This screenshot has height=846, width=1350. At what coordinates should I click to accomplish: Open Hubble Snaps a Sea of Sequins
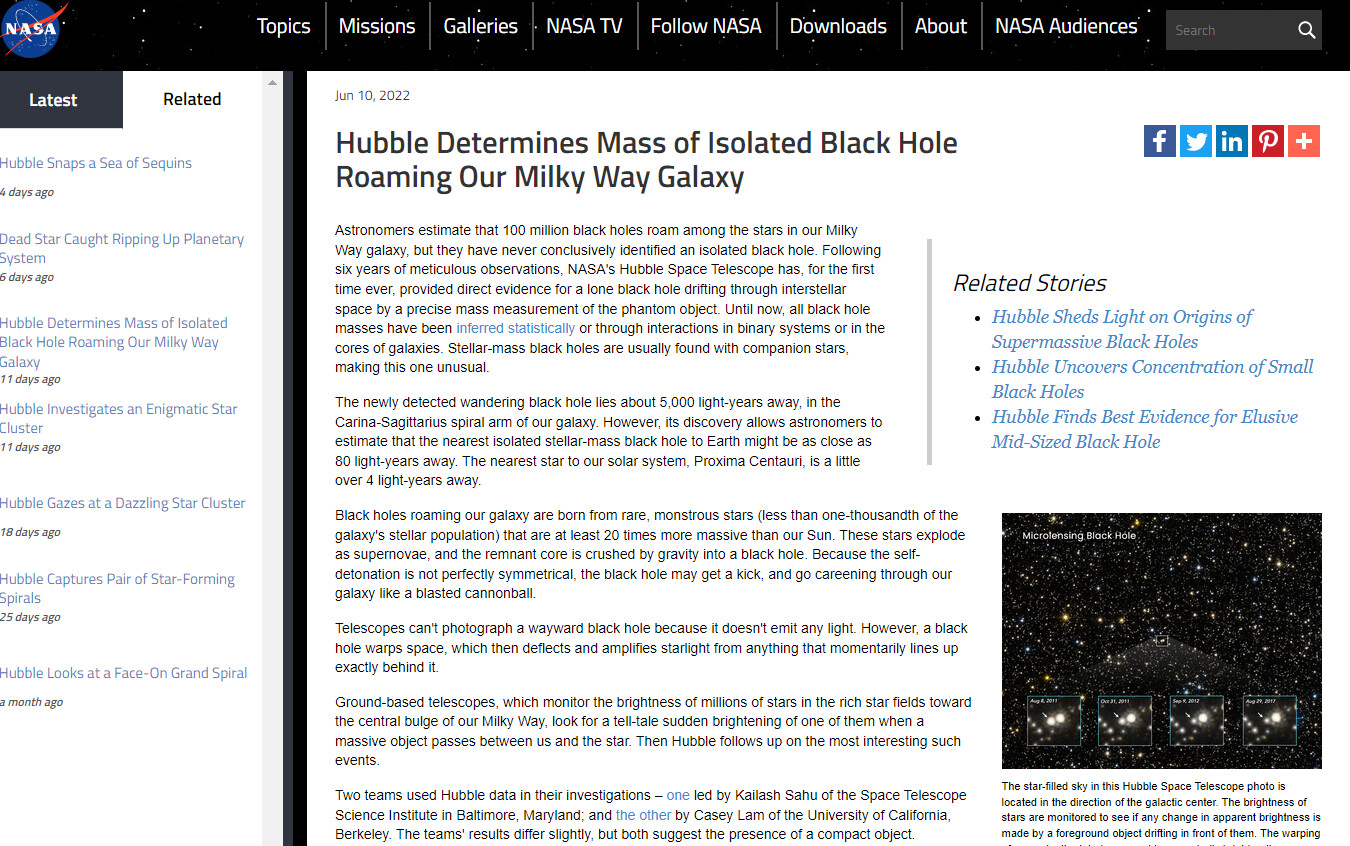click(x=96, y=163)
